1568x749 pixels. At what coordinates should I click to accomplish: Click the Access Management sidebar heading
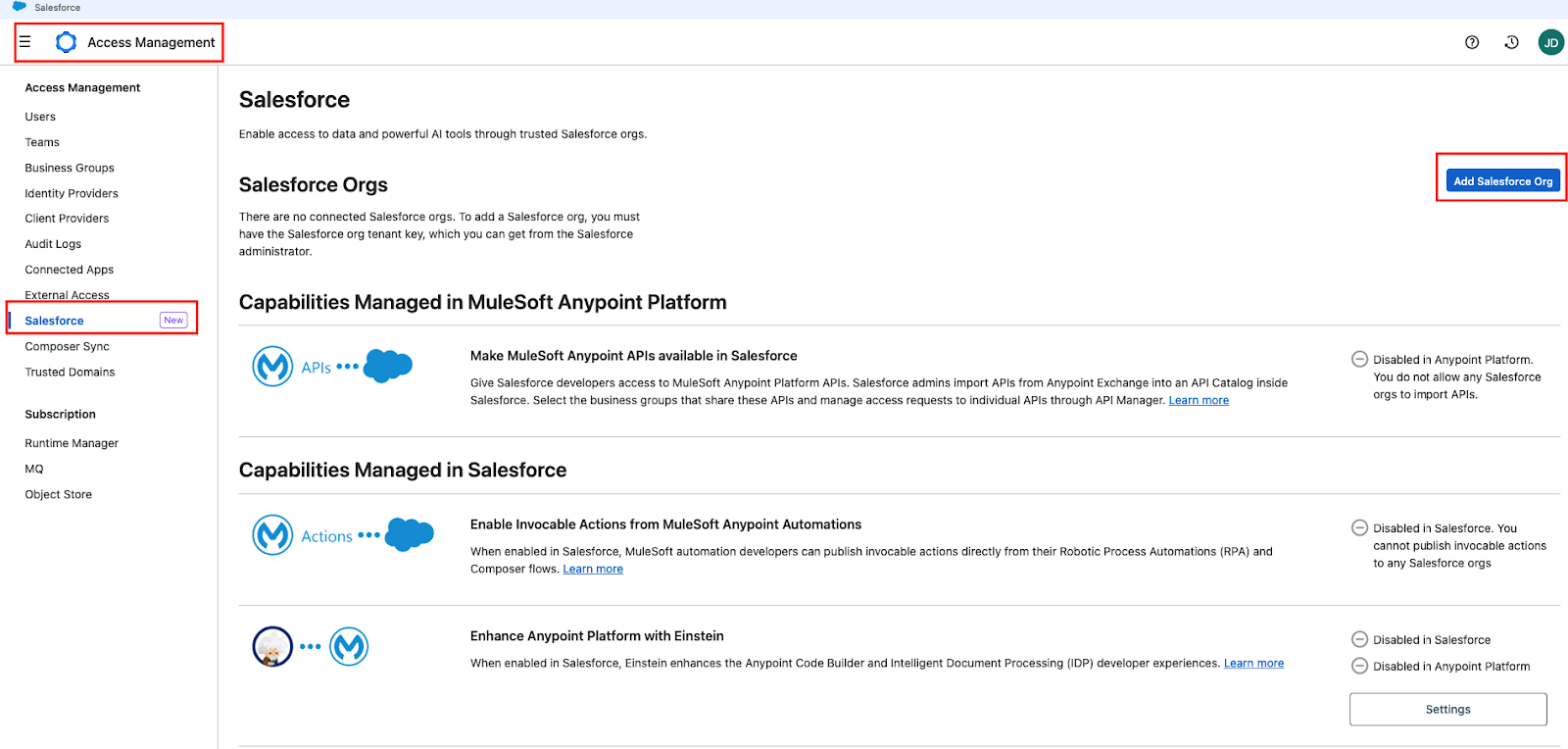click(82, 87)
